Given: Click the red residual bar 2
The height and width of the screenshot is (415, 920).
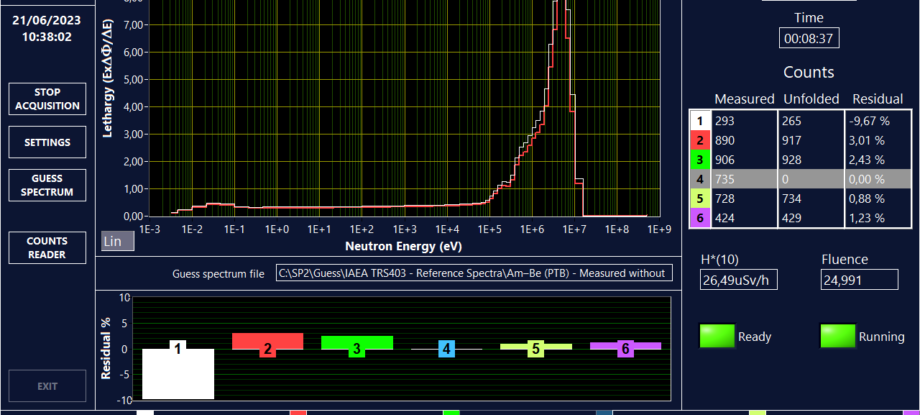Looking at the screenshot, I should [x=268, y=341].
